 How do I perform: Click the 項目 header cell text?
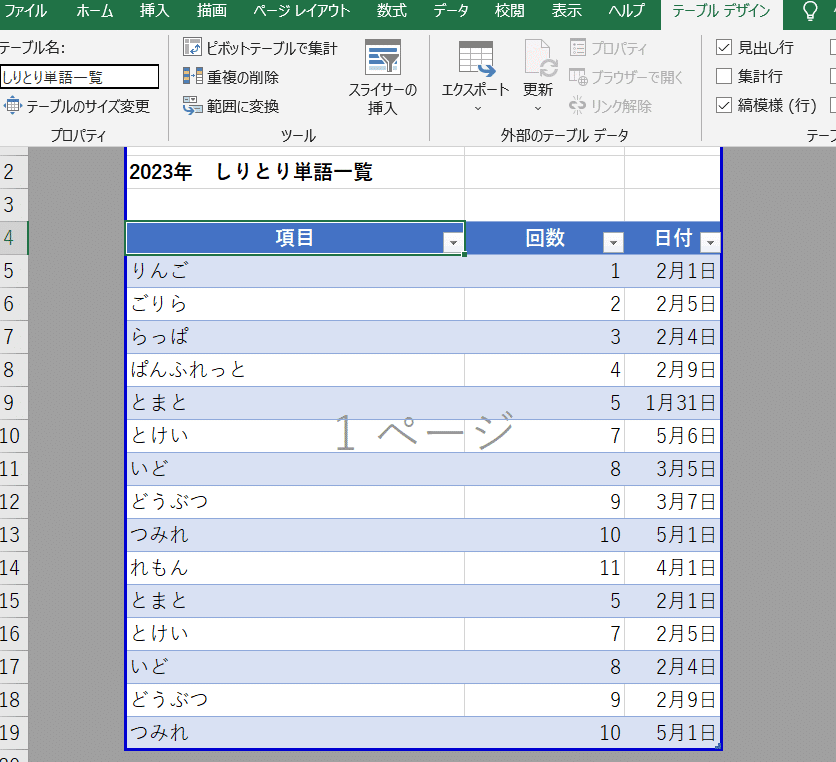tap(294, 237)
